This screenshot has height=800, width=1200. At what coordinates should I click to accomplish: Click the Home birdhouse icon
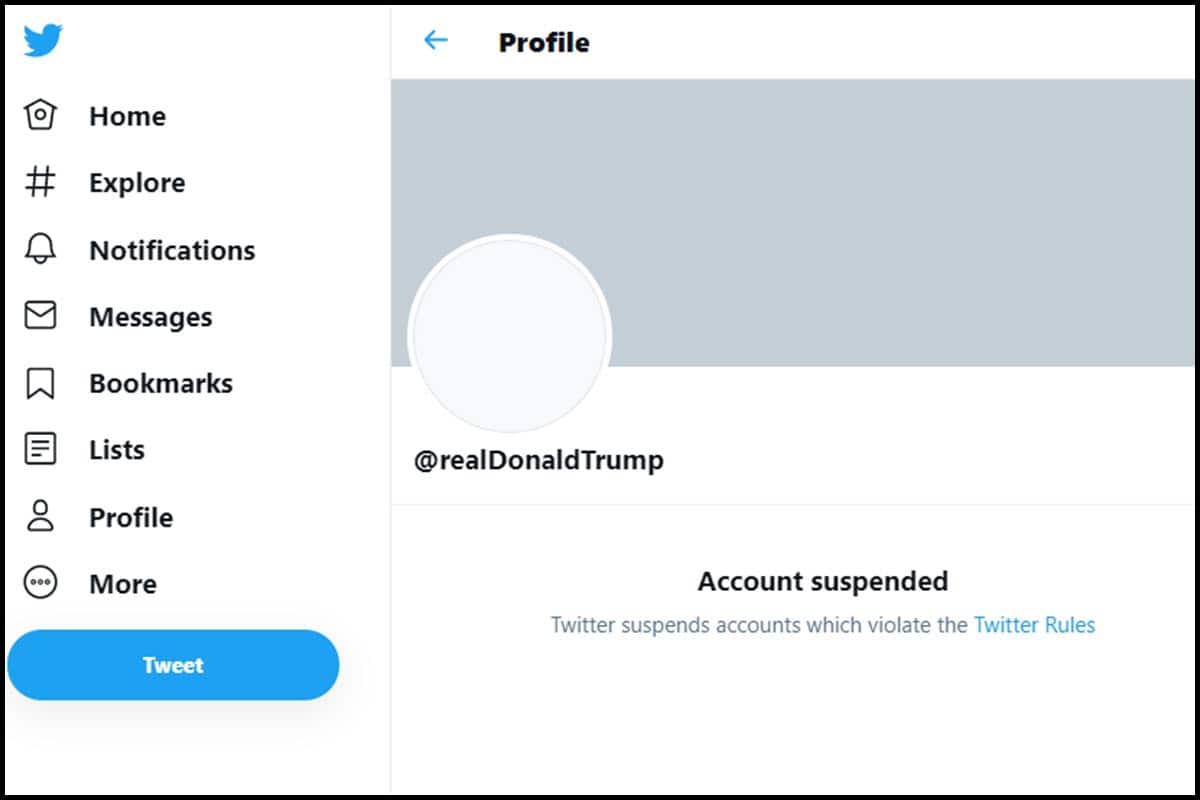pos(40,115)
